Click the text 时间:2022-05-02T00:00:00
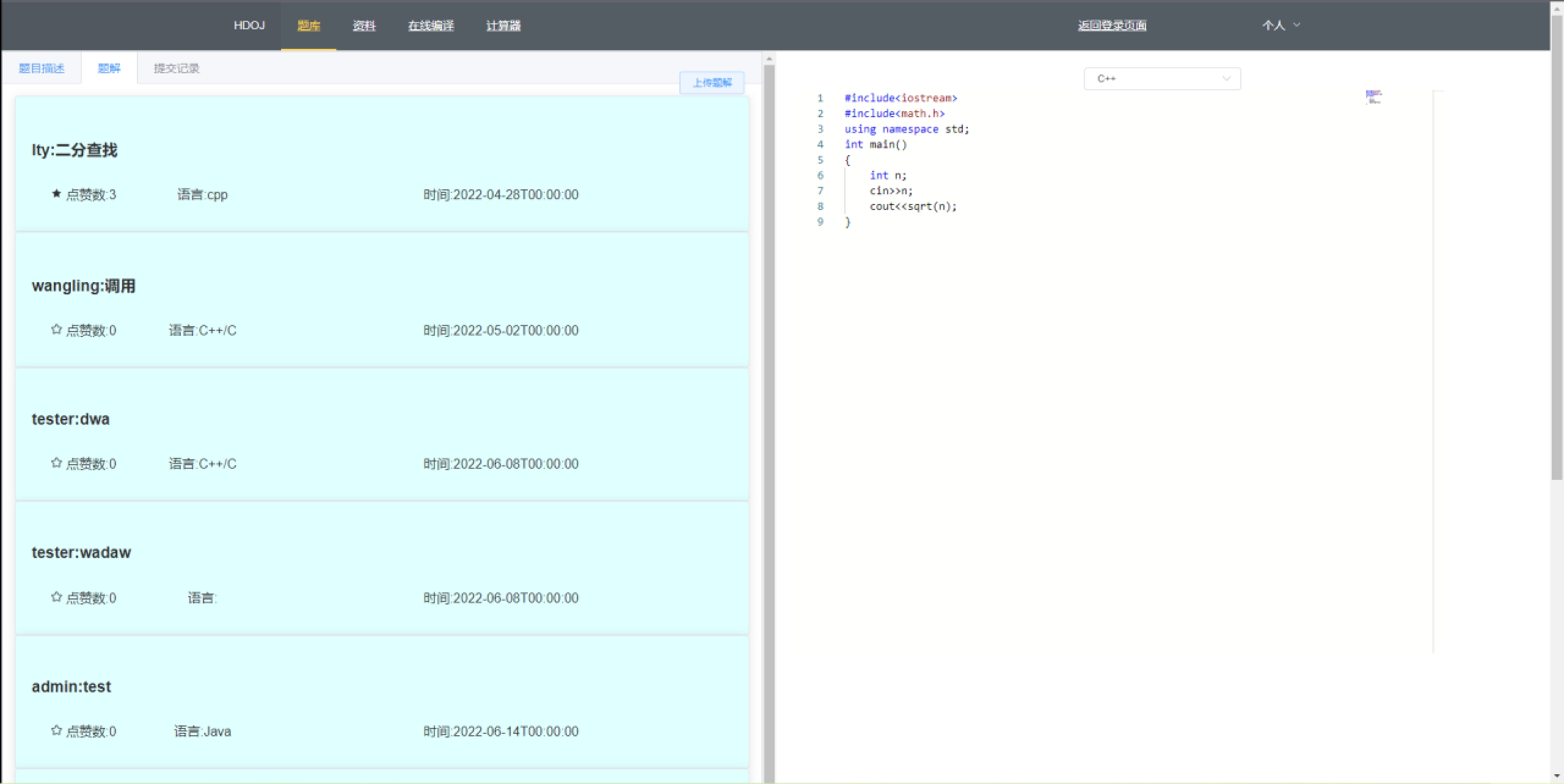 tap(501, 330)
